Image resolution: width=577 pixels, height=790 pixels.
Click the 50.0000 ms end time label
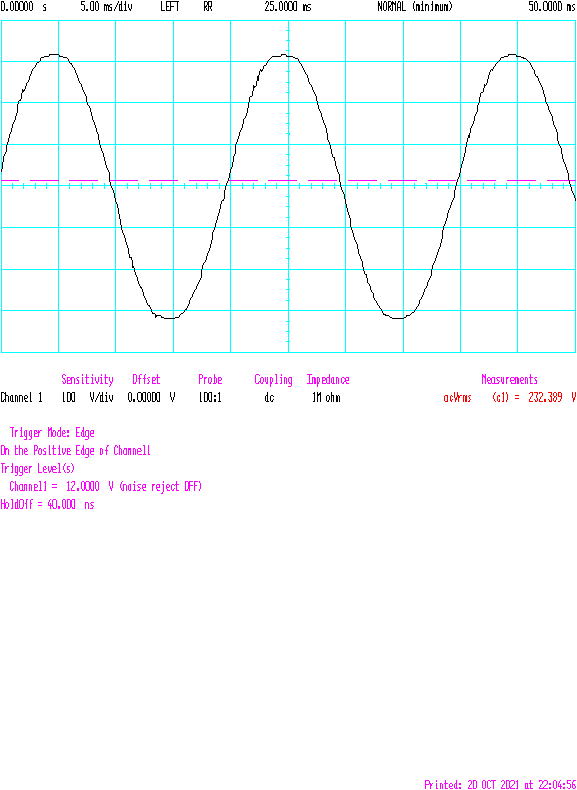click(552, 7)
